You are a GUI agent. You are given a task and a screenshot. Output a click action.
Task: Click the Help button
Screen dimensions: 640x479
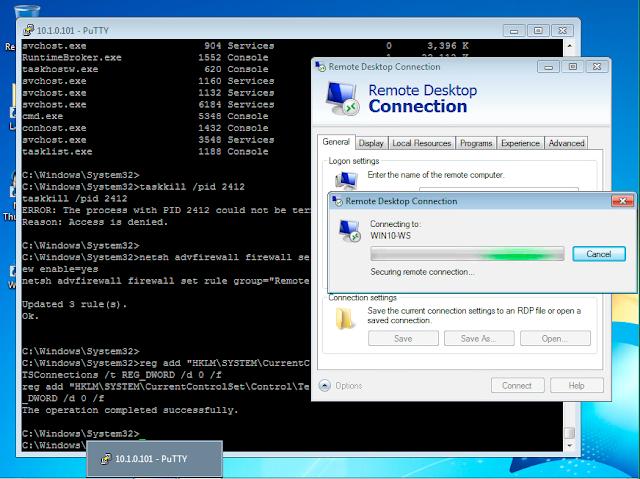577,386
